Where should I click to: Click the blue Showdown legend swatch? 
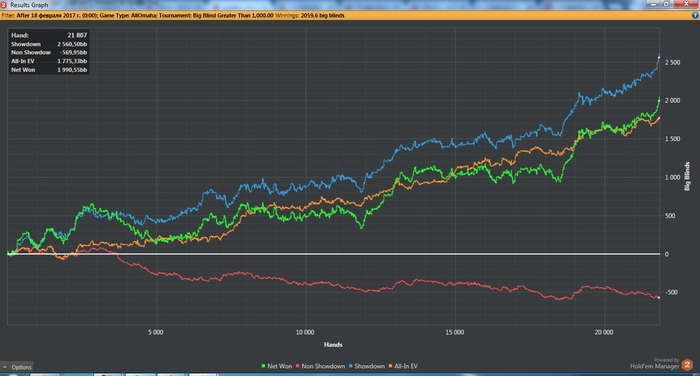tap(350, 366)
